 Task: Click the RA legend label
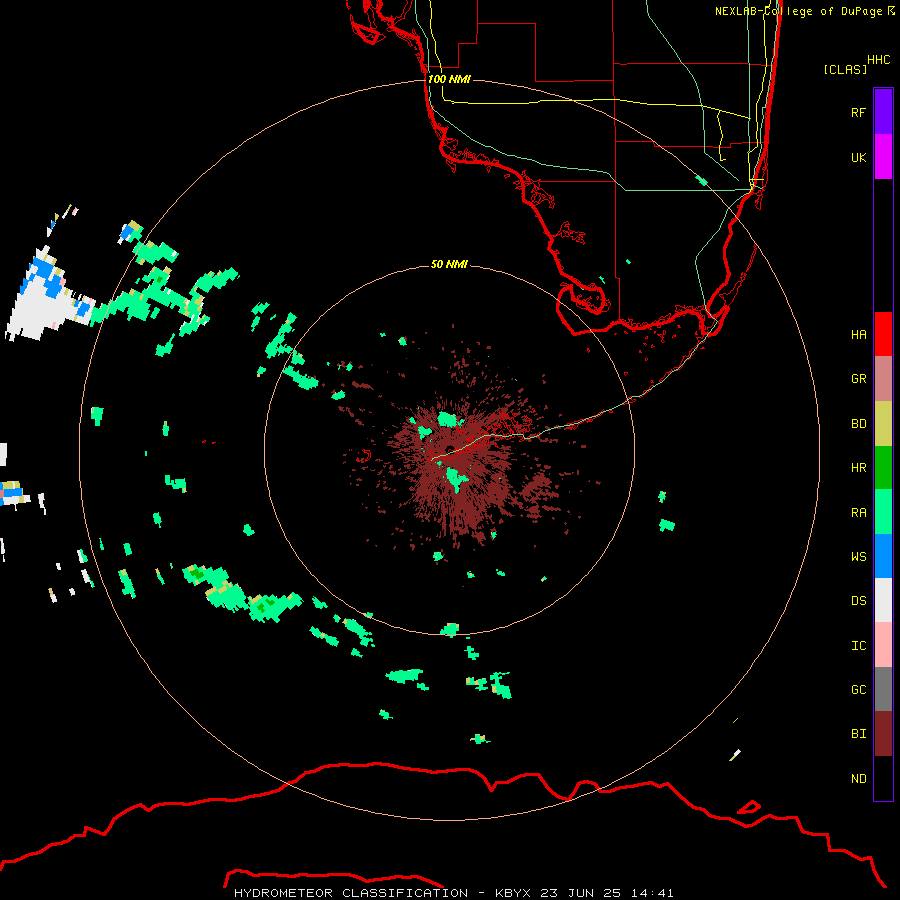pyautogui.click(x=858, y=513)
